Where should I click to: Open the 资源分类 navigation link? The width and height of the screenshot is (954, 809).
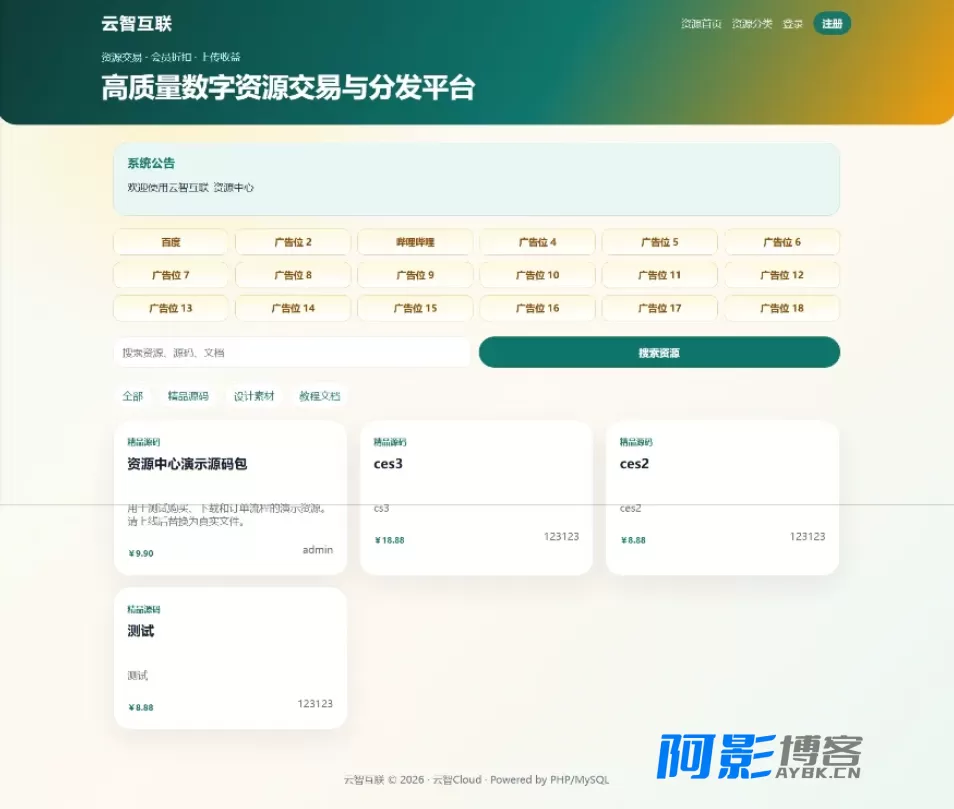(x=752, y=24)
